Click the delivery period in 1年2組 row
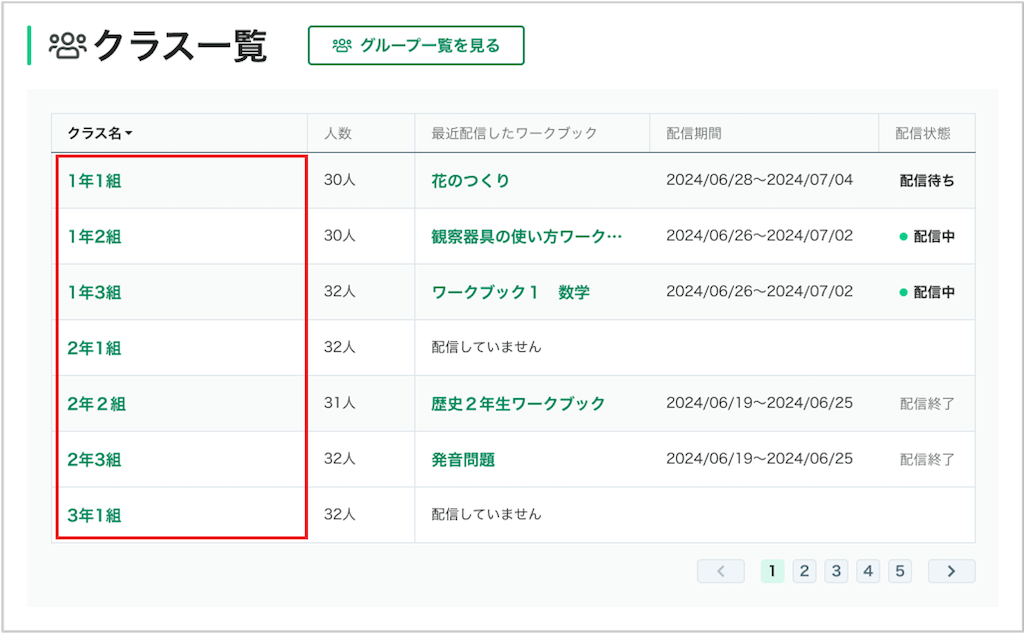This screenshot has width=1024, height=633. pyautogui.click(x=760, y=235)
